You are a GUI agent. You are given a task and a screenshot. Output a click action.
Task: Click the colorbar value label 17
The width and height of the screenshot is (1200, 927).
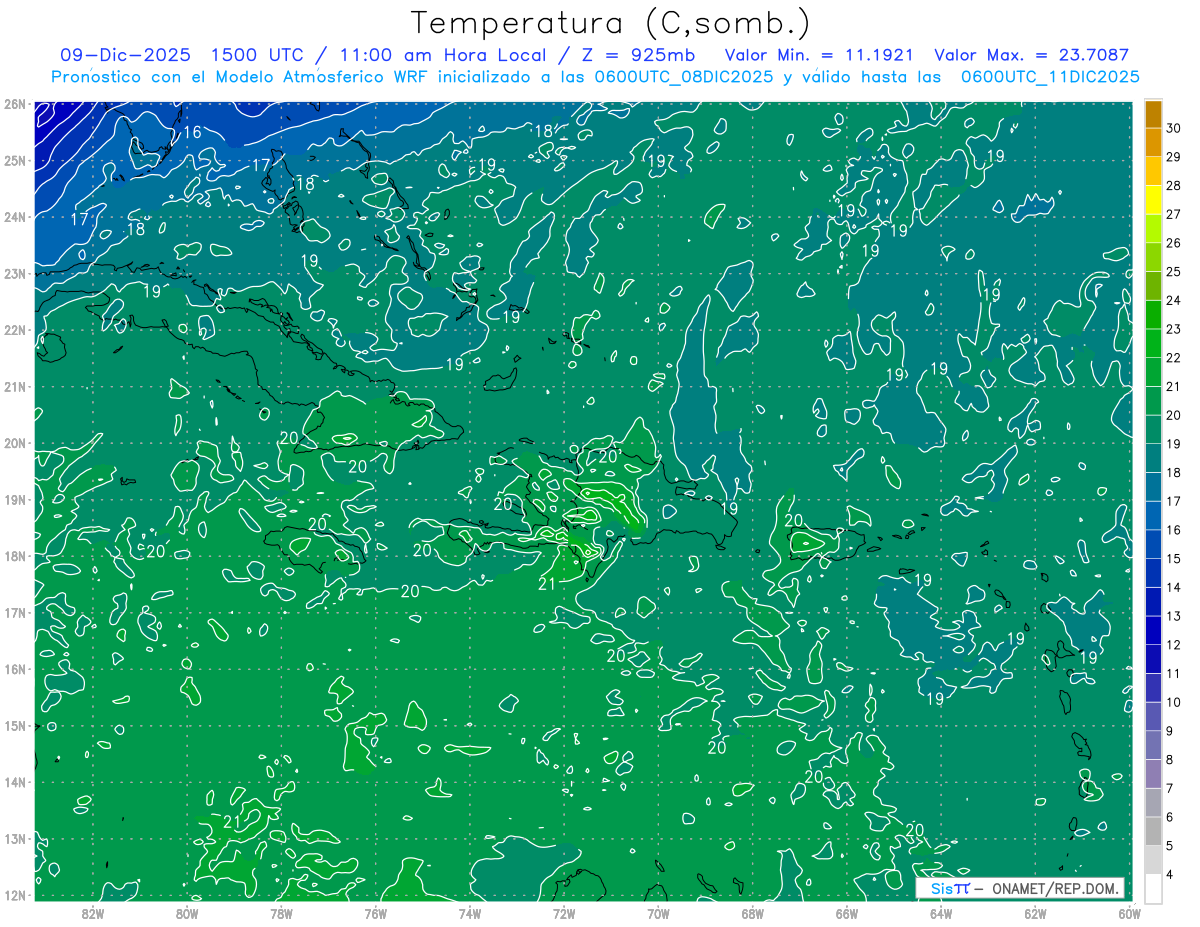click(1173, 501)
